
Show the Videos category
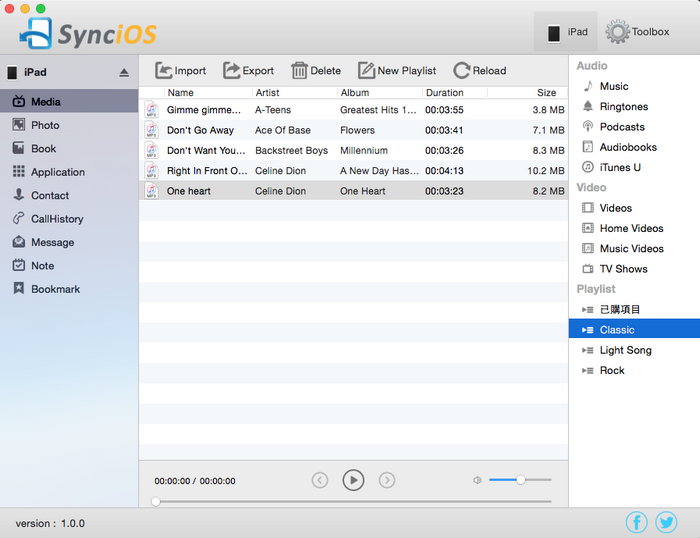[634, 208]
